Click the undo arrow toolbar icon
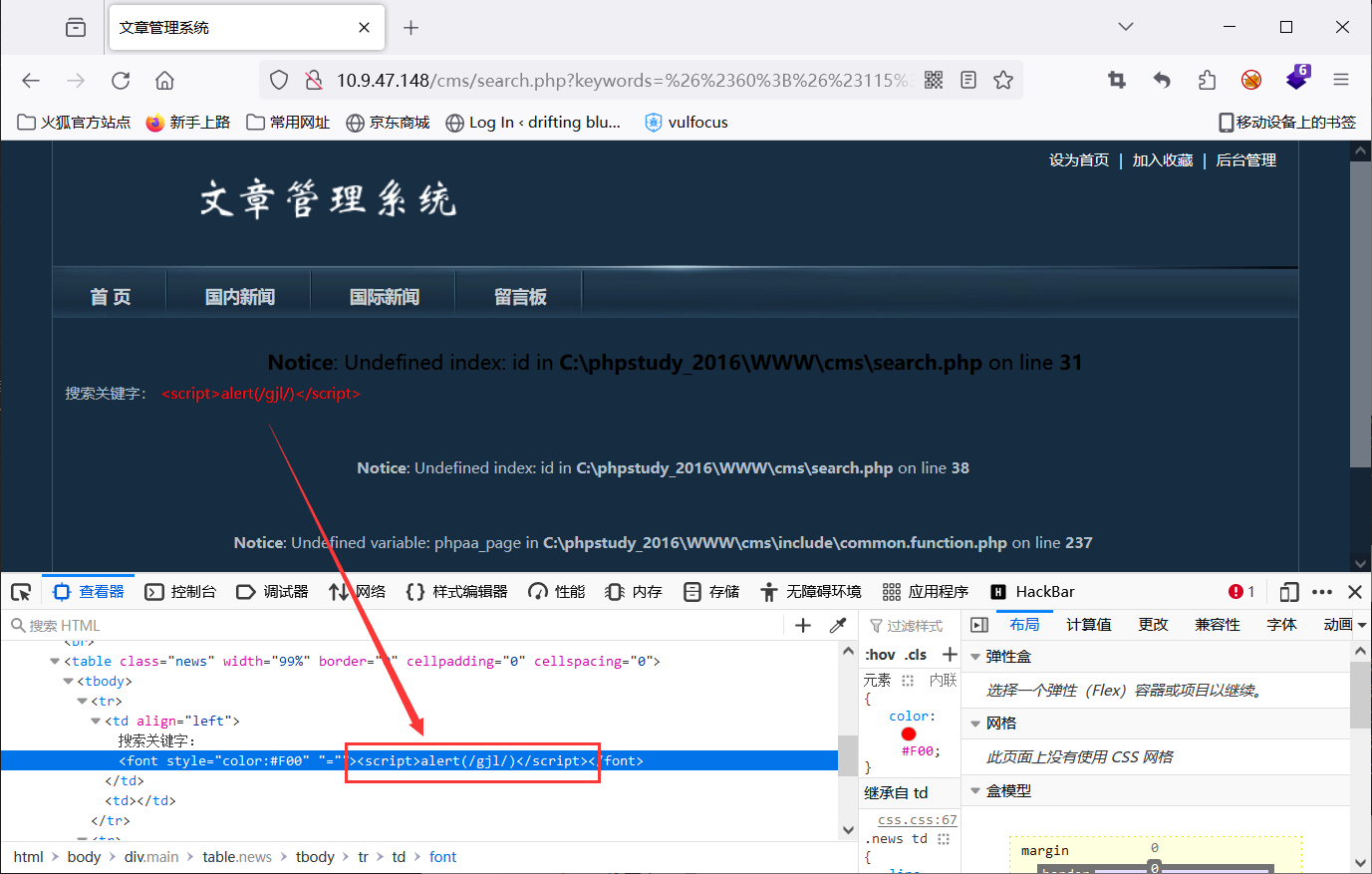 pos(1162,80)
